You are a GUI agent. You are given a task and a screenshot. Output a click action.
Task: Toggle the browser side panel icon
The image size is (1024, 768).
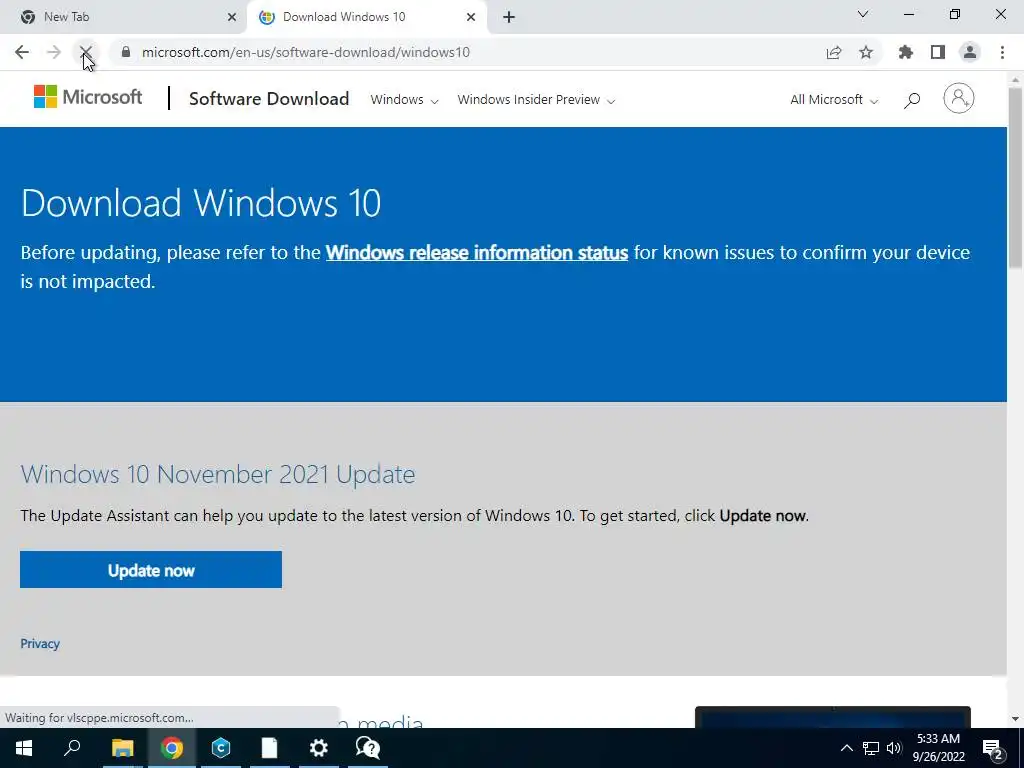point(938,52)
